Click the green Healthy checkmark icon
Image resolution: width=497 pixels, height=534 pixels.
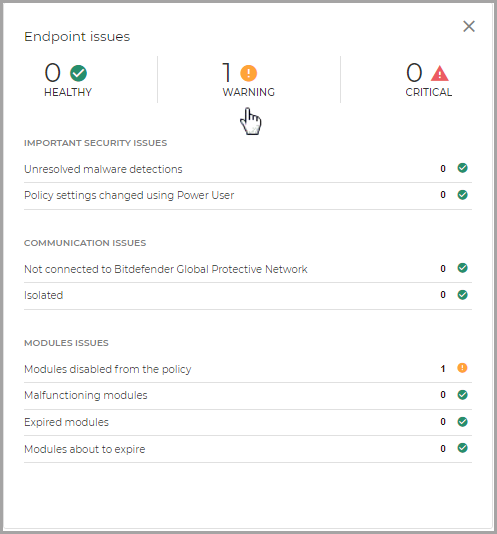click(x=78, y=73)
